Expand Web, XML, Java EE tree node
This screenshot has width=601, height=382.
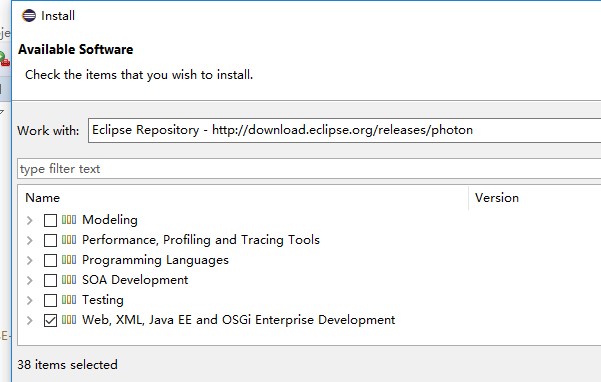(30, 320)
